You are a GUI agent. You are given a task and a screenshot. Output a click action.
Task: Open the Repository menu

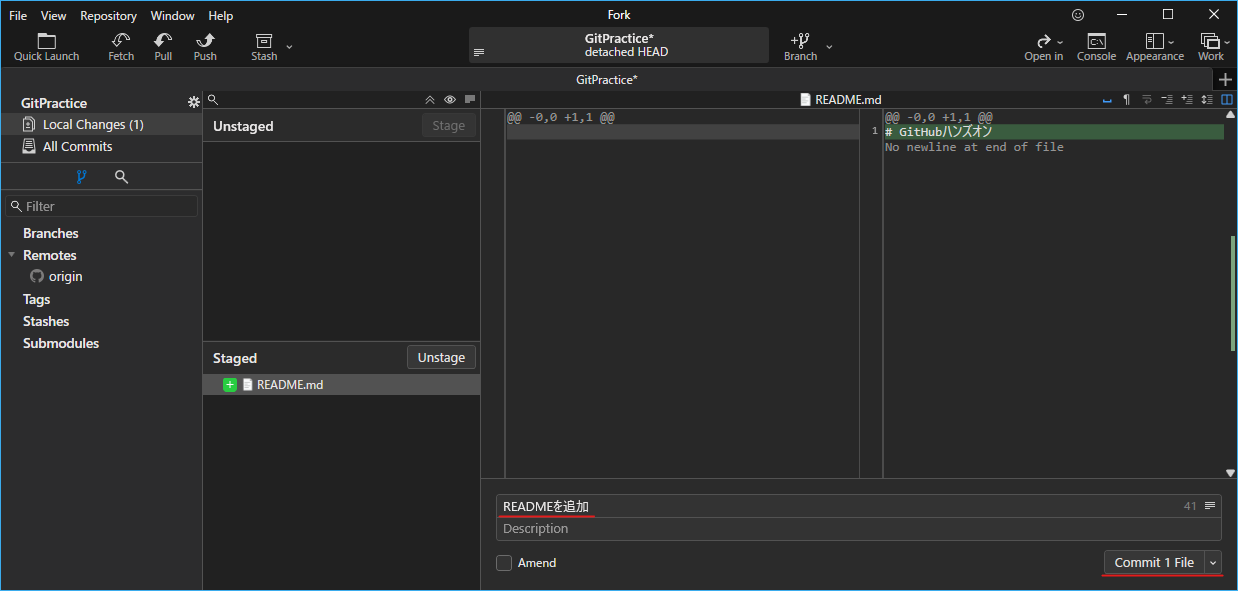(108, 16)
